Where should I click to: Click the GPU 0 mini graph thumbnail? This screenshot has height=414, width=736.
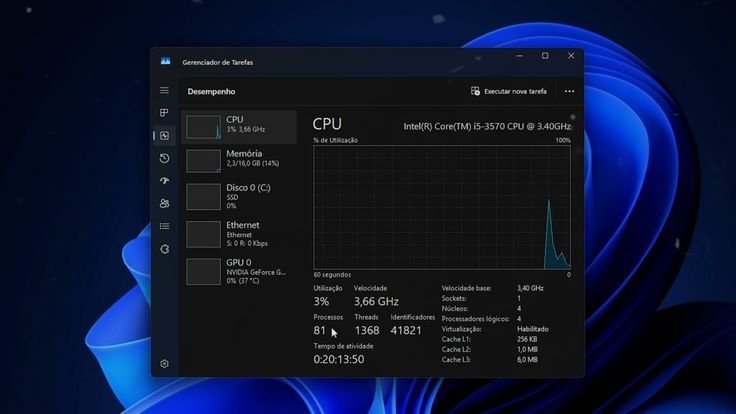pos(203,271)
